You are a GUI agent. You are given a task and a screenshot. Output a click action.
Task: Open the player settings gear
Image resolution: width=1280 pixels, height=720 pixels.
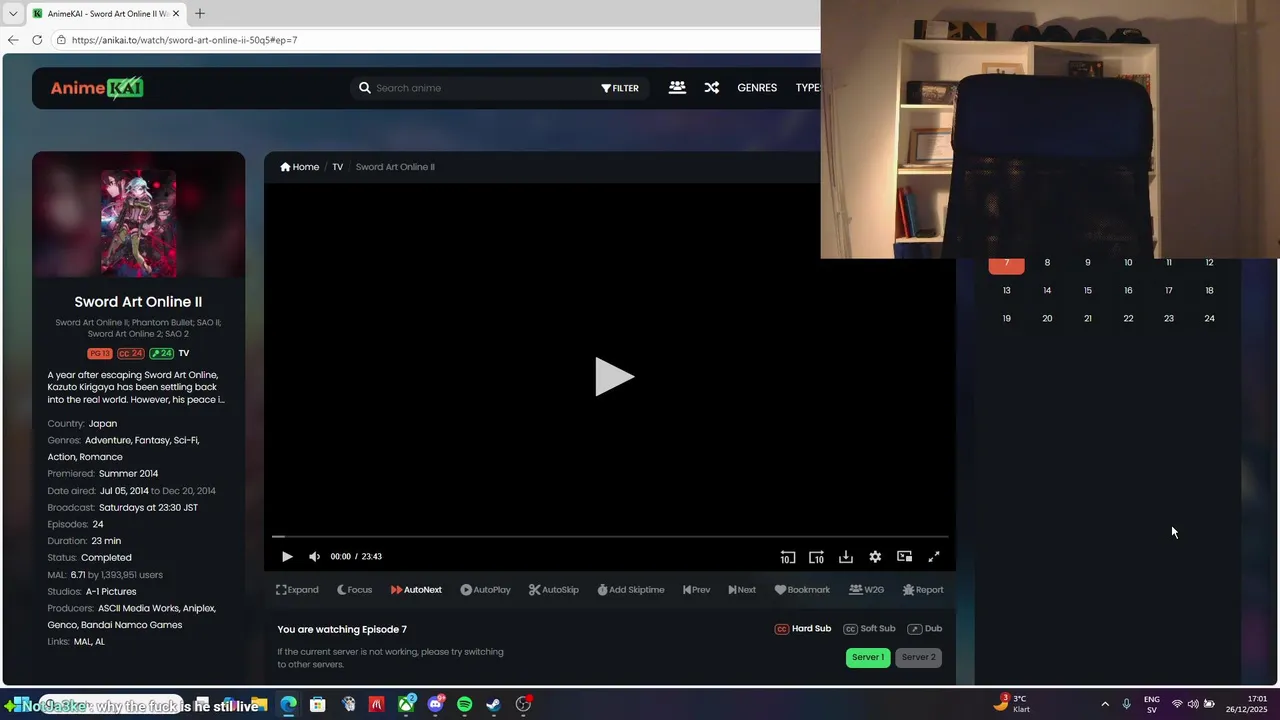(x=875, y=557)
